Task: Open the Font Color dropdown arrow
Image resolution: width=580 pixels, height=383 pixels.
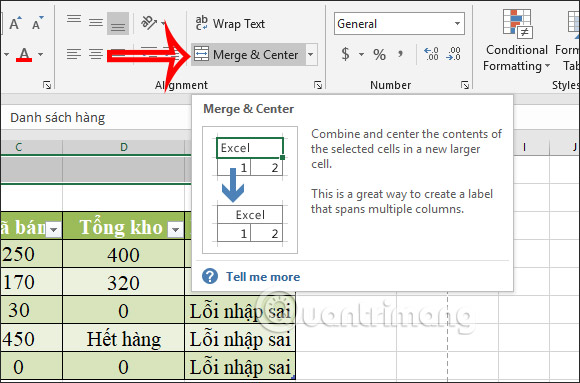Action: [x=41, y=55]
